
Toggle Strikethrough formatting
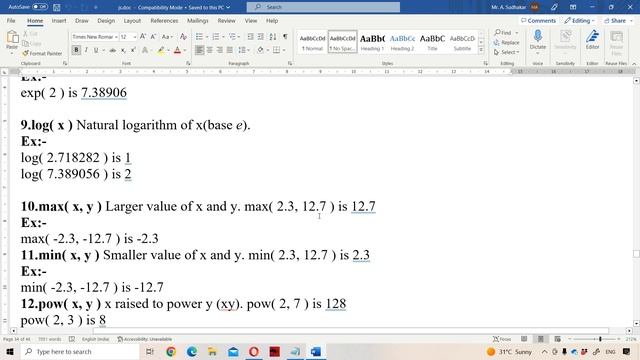(x=112, y=50)
